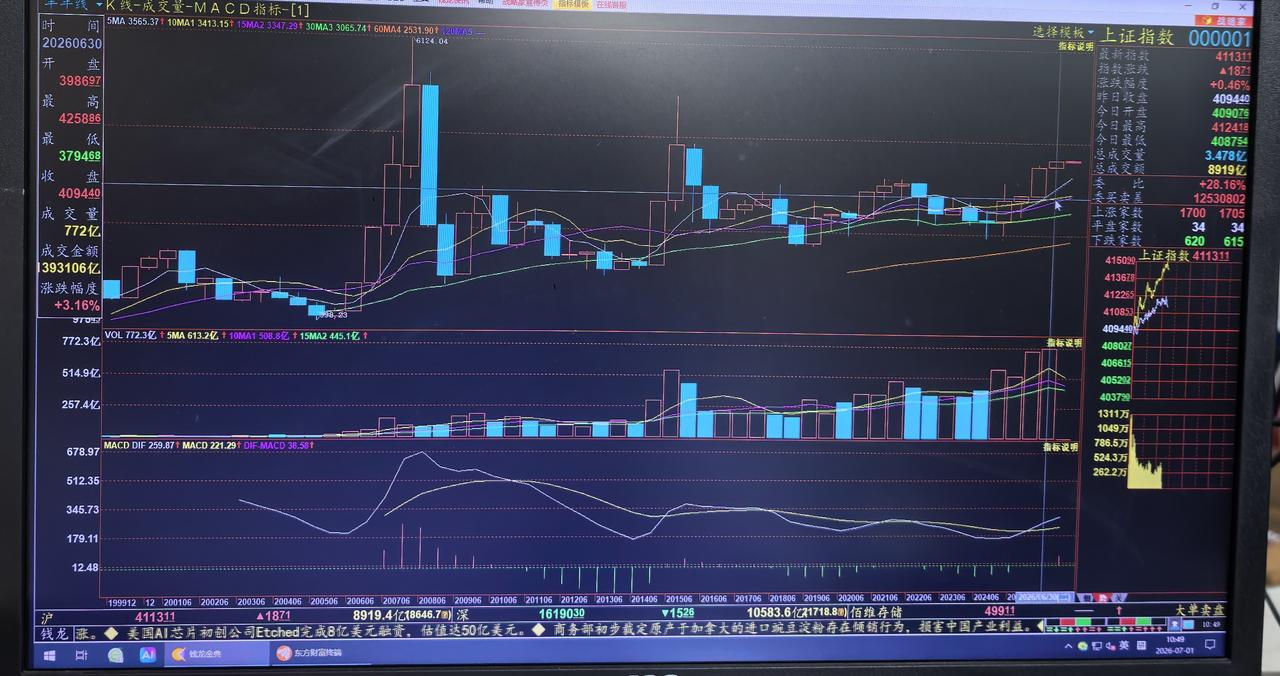Screen dimensions: 1280x676
Task: Open 指标说明 for the MACD panel
Action: coord(1060,447)
